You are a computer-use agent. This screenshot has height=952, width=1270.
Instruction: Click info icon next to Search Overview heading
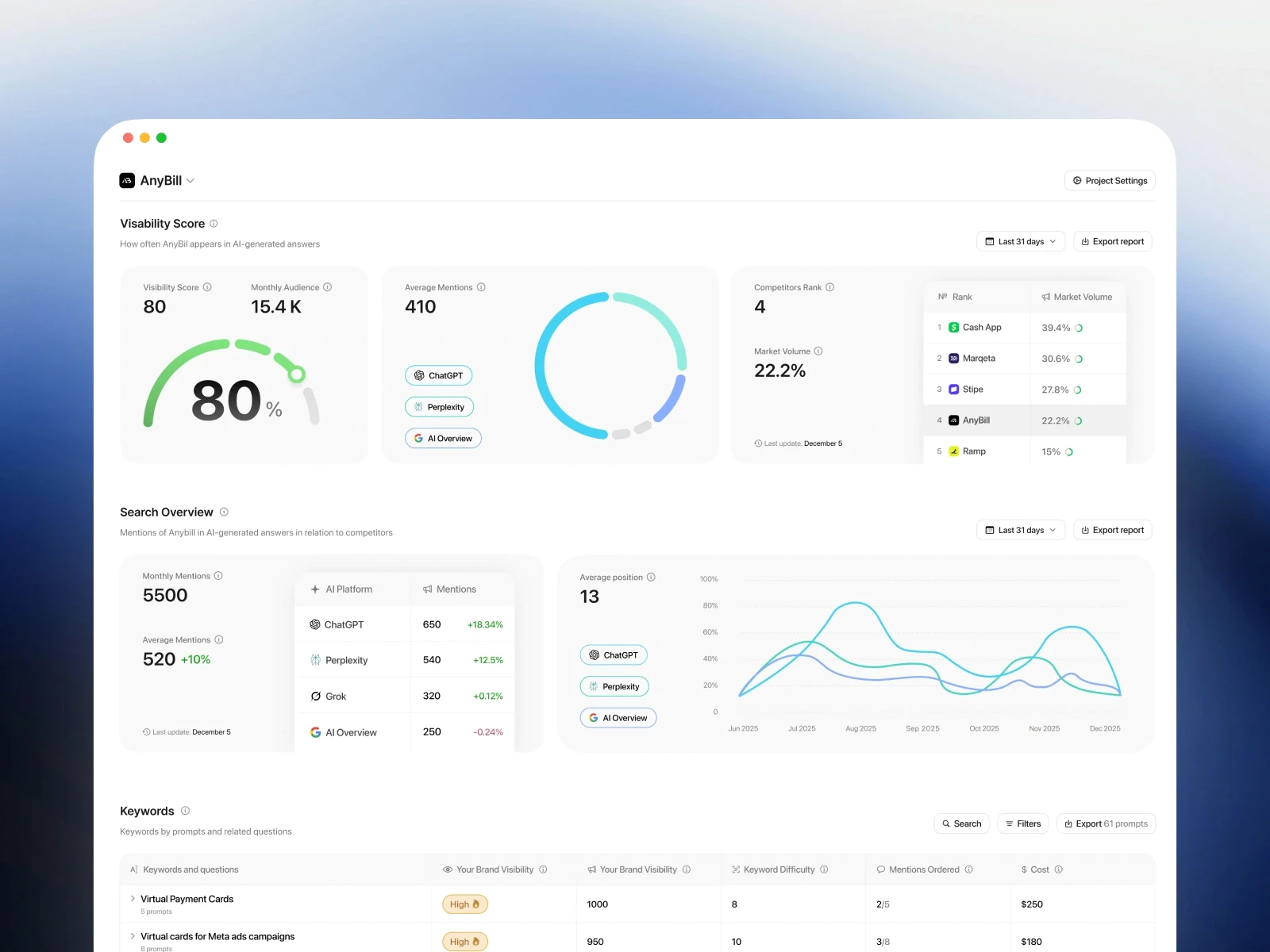[x=224, y=512]
